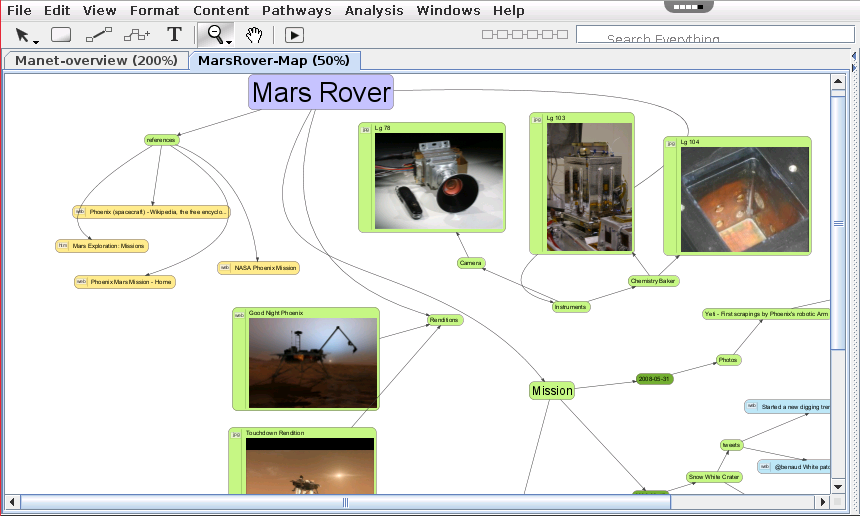Switch to the hand pan tool
Screen dimensions: 860x516
(x=254, y=35)
